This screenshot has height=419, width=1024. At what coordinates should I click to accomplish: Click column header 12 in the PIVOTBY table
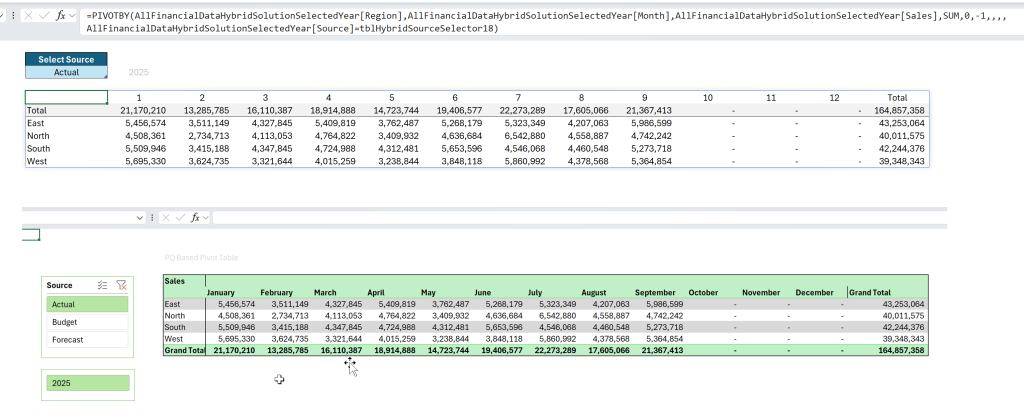point(835,97)
